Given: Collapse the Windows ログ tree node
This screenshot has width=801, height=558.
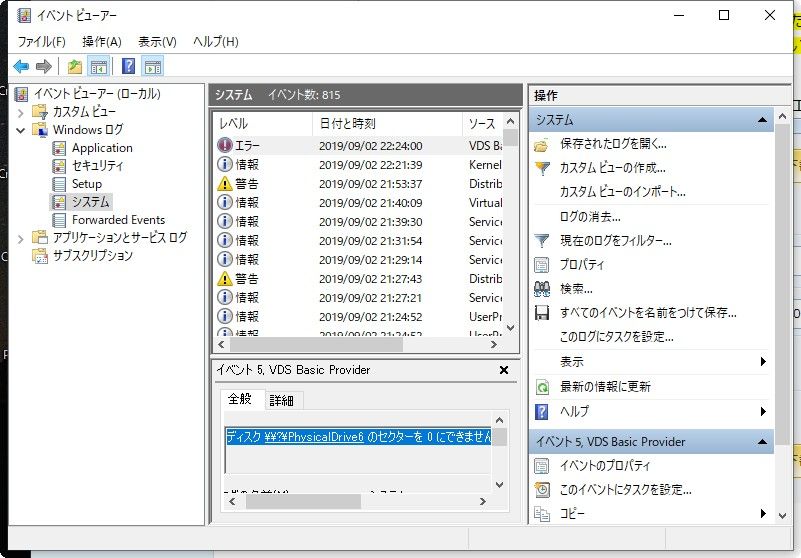Looking at the screenshot, I should (20, 130).
